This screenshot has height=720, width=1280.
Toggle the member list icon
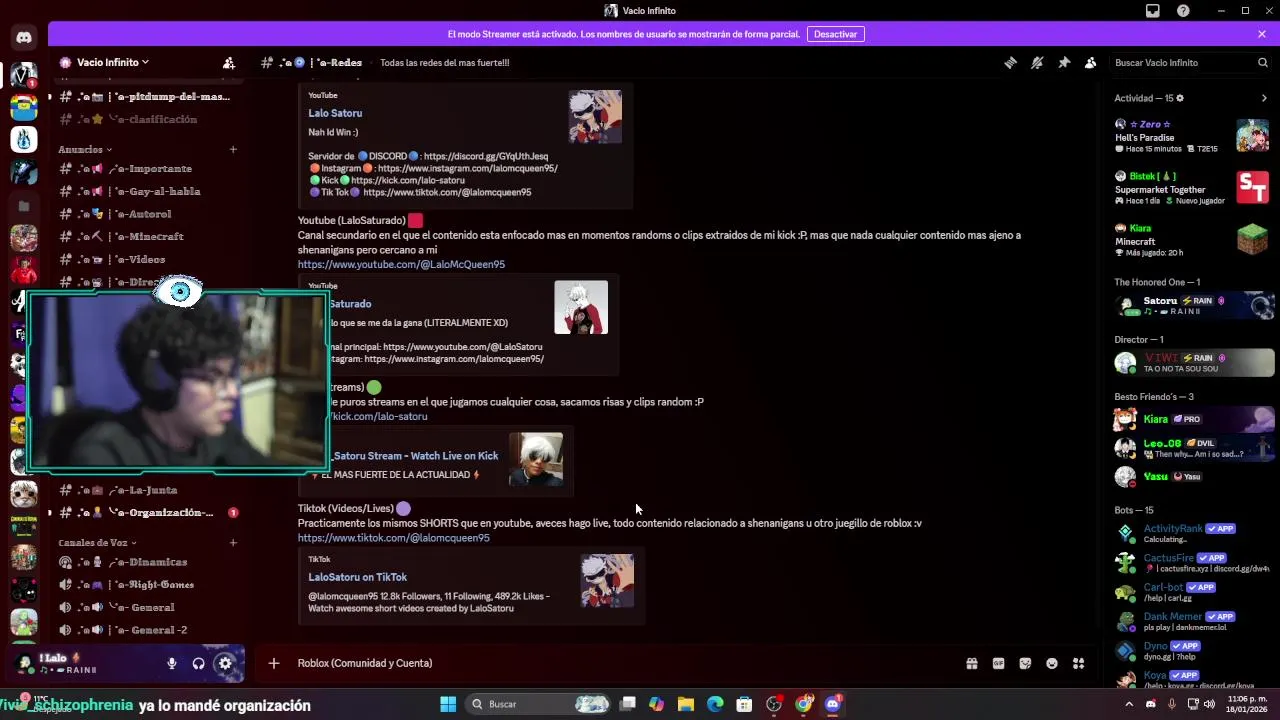(1091, 62)
